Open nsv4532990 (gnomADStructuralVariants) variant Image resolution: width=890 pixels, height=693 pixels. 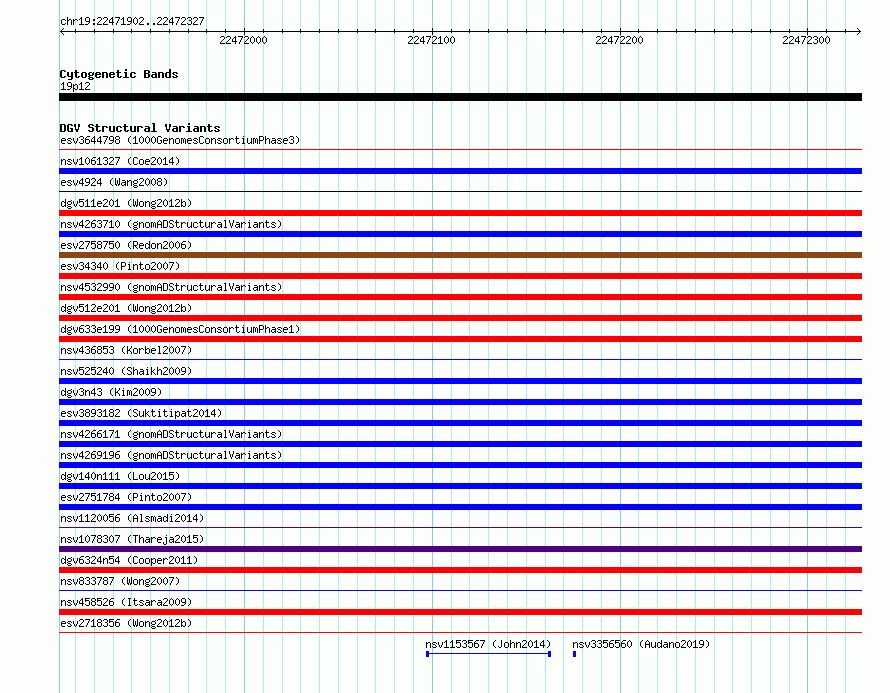171,287
